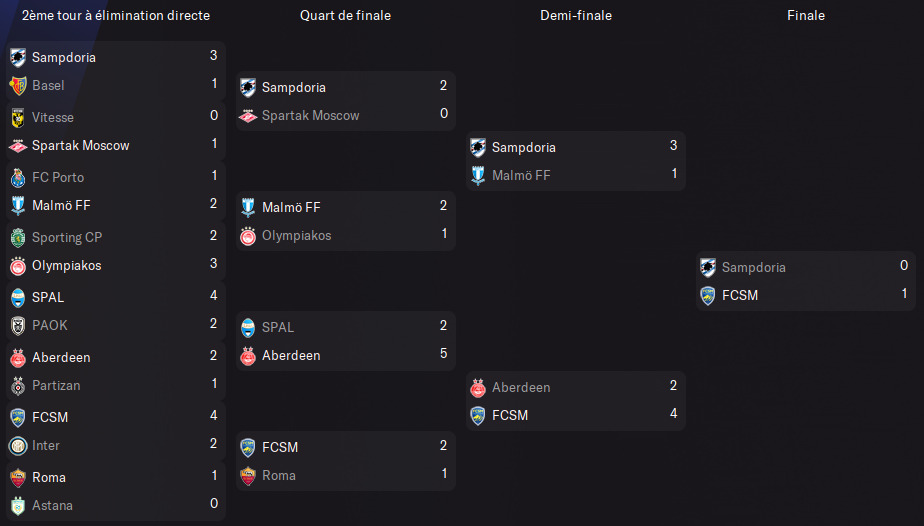924x526 pixels.
Task: Select Roma badge in Quart de finale
Action: pyautogui.click(x=248, y=475)
